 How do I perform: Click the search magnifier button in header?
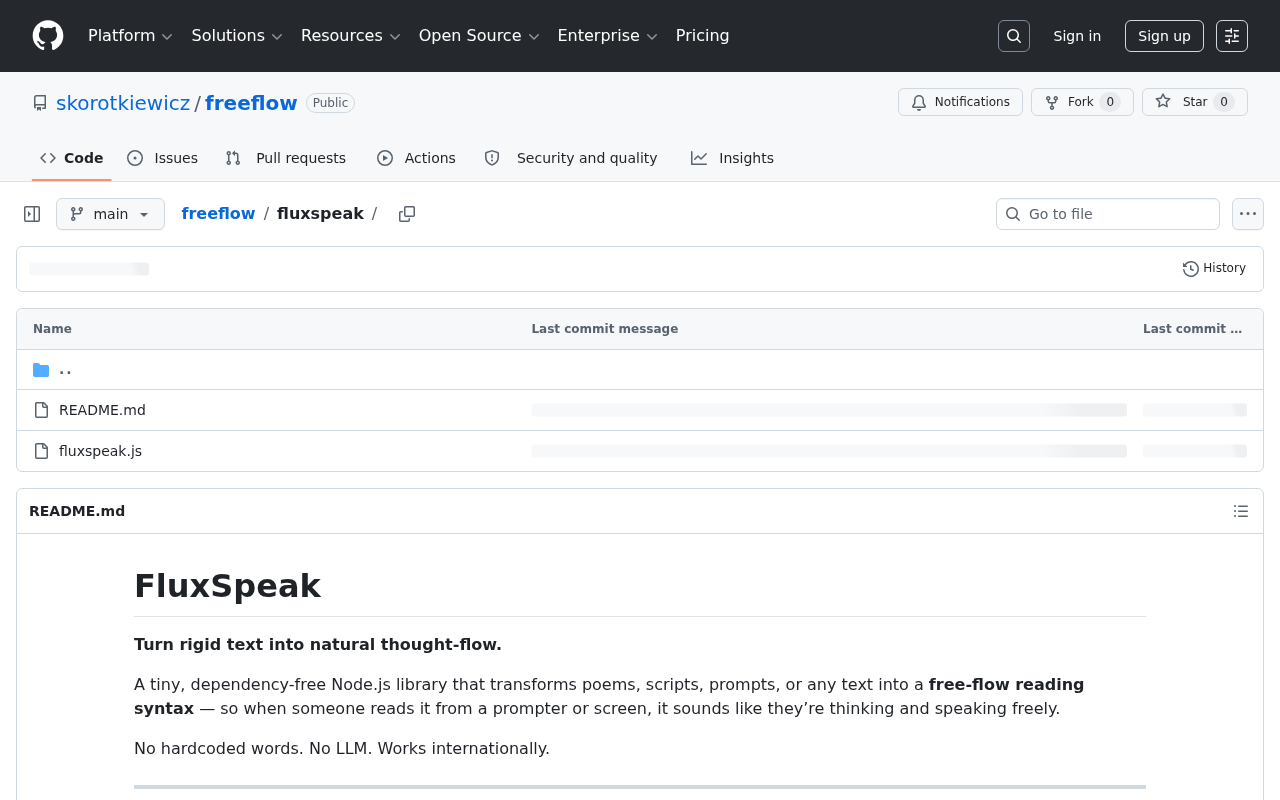pyautogui.click(x=1014, y=36)
